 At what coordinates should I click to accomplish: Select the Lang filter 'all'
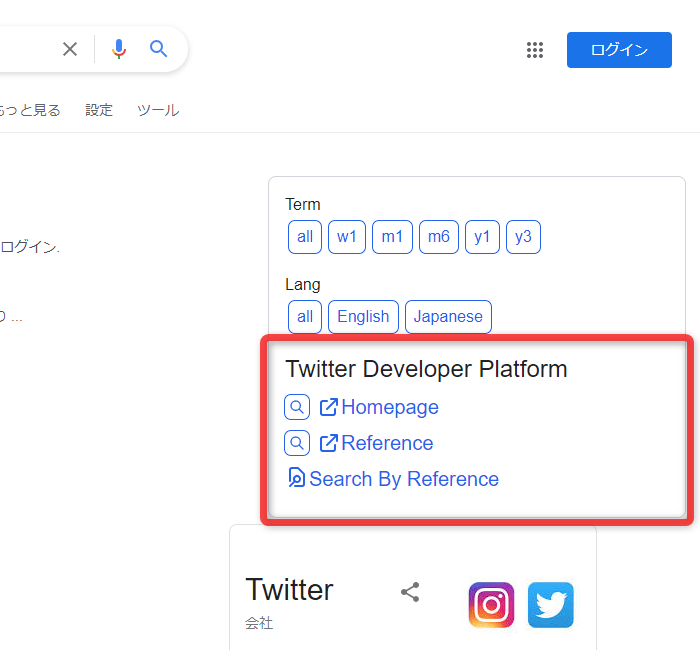305,317
